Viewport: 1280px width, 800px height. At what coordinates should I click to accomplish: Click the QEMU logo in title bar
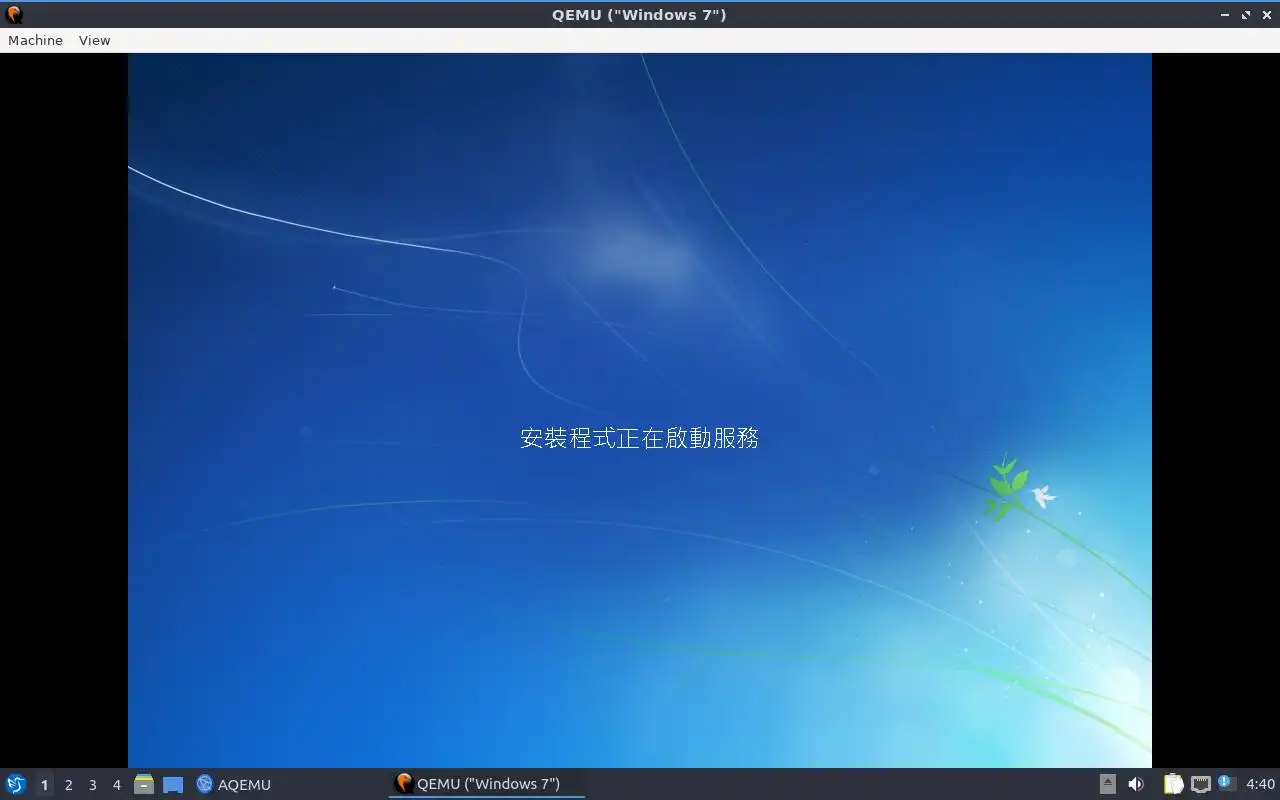point(14,14)
